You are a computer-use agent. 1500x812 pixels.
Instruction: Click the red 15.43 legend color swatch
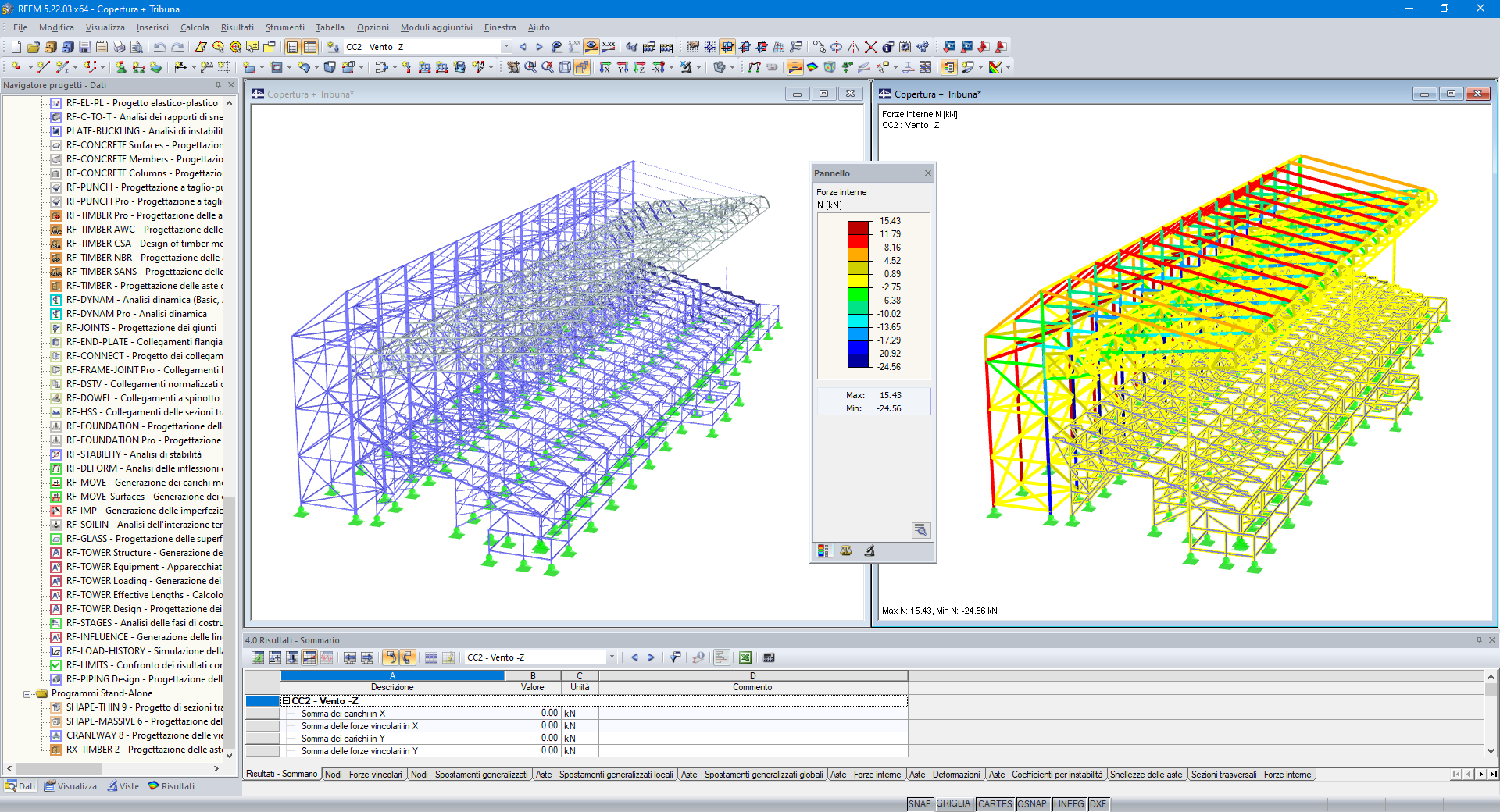tap(859, 228)
